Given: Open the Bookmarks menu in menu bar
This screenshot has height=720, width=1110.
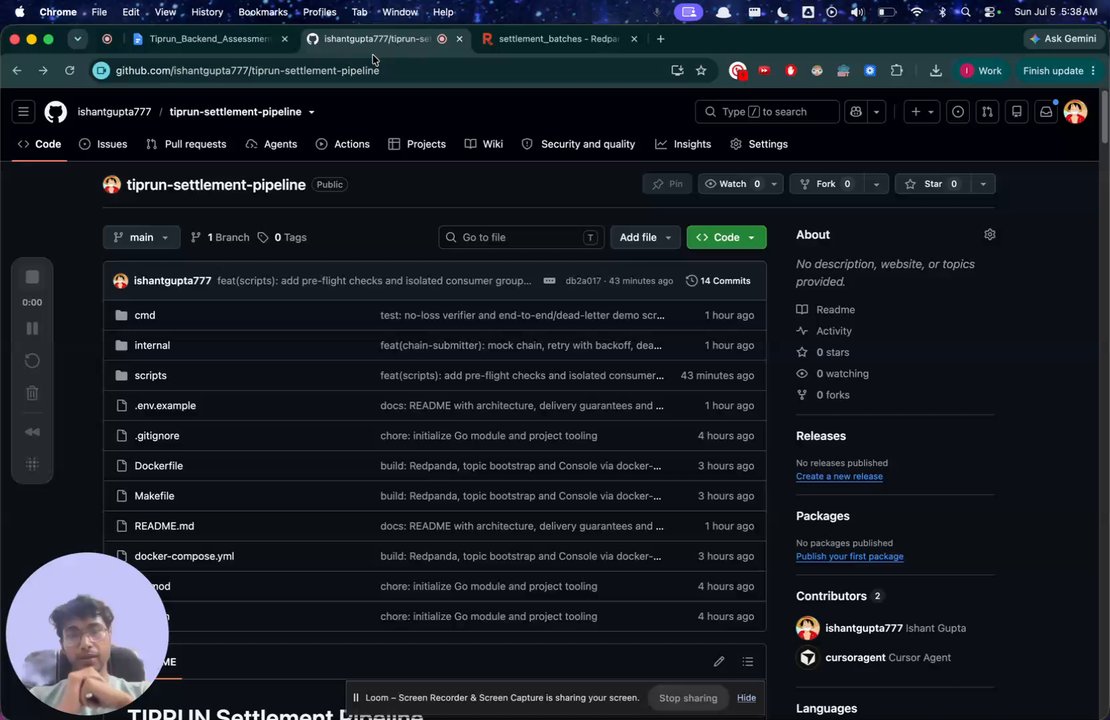Looking at the screenshot, I should click(263, 12).
